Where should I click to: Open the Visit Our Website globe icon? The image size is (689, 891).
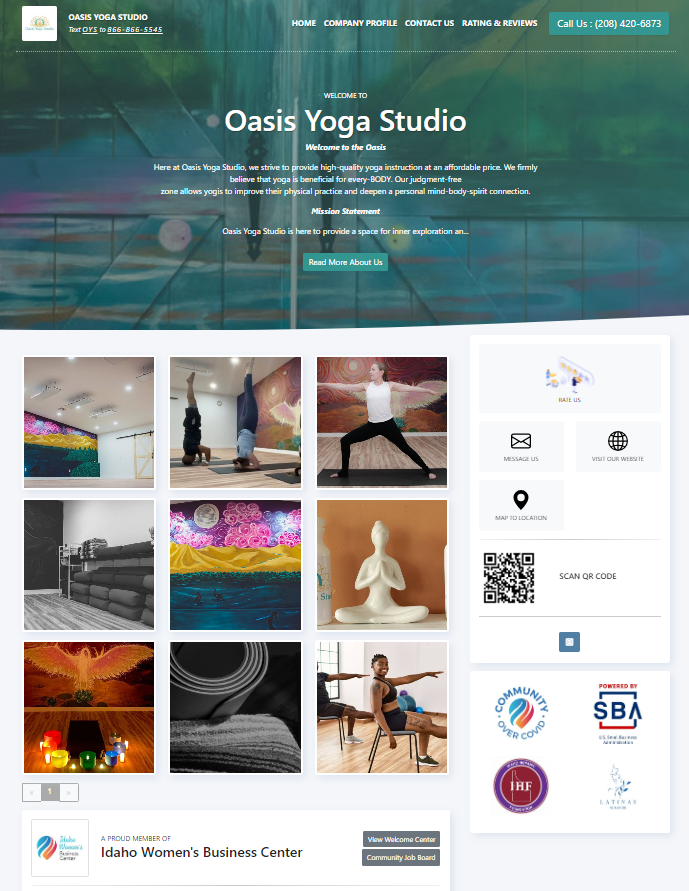tap(617, 441)
